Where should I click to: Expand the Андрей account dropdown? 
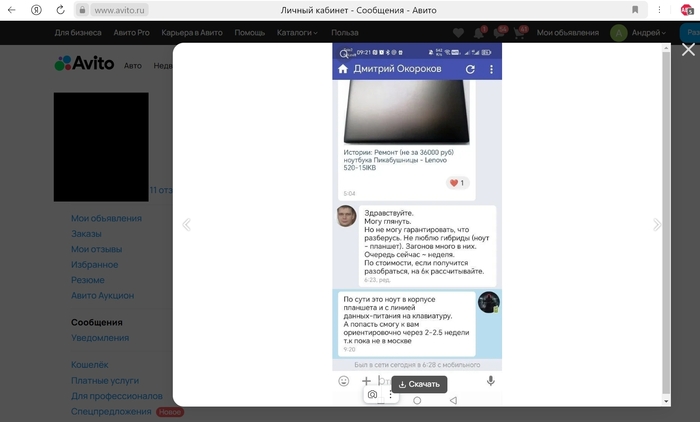click(648, 33)
